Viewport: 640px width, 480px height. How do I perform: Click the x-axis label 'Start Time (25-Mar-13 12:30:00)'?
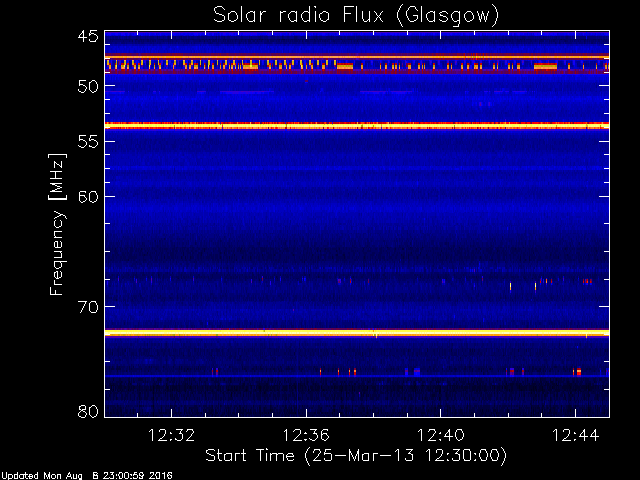[x=356, y=456]
